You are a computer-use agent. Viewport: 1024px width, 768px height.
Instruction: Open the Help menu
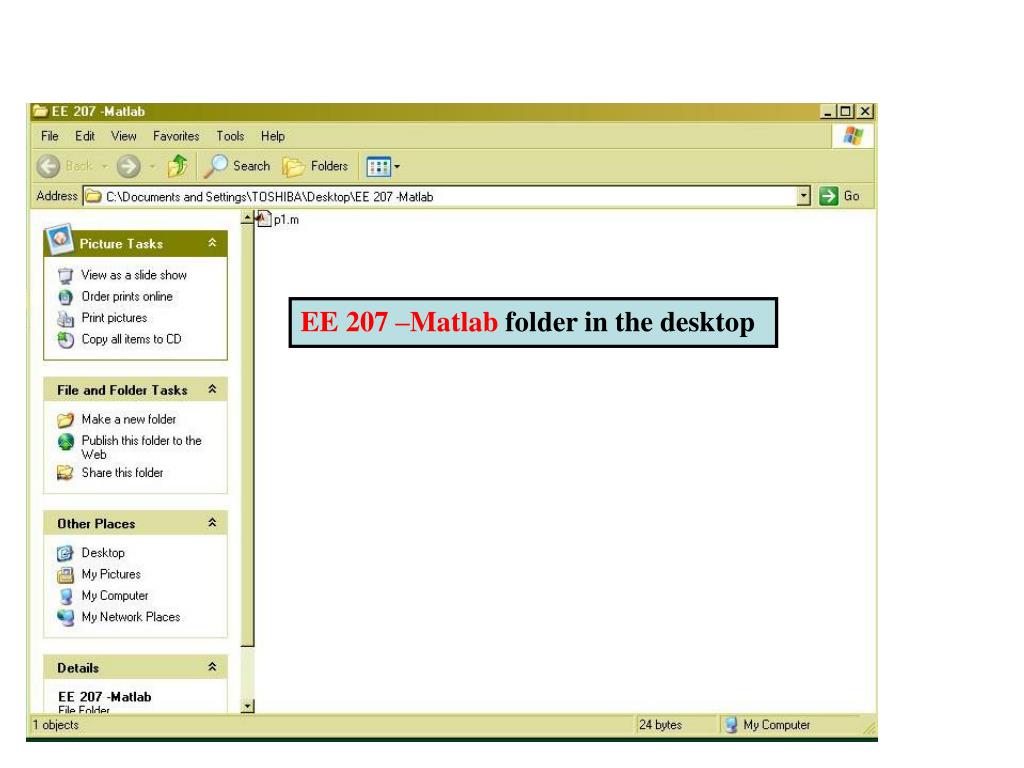click(273, 136)
